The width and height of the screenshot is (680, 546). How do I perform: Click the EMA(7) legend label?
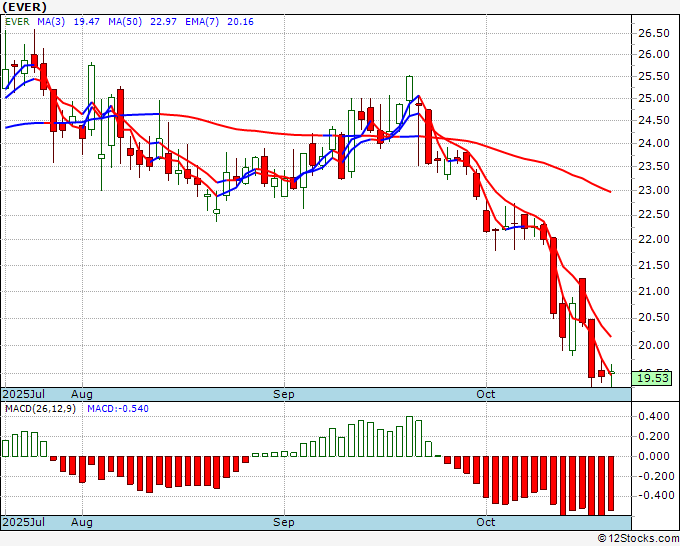coord(202,22)
